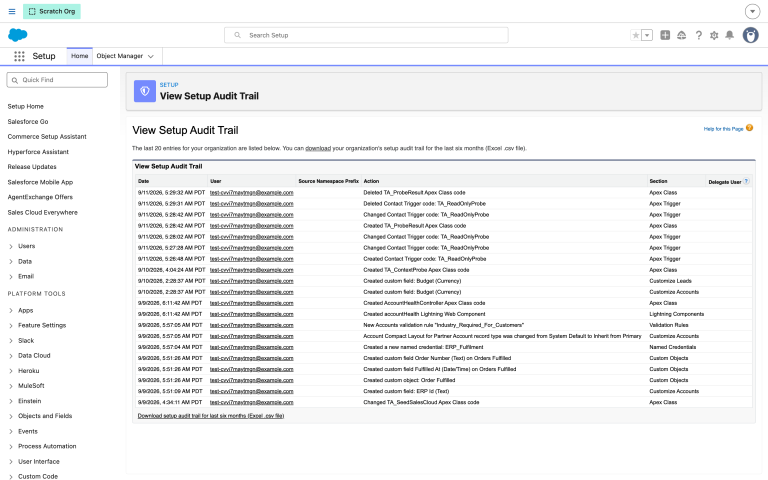Open the Object Manager tab
The width and height of the screenshot is (768, 480).
[120, 56]
